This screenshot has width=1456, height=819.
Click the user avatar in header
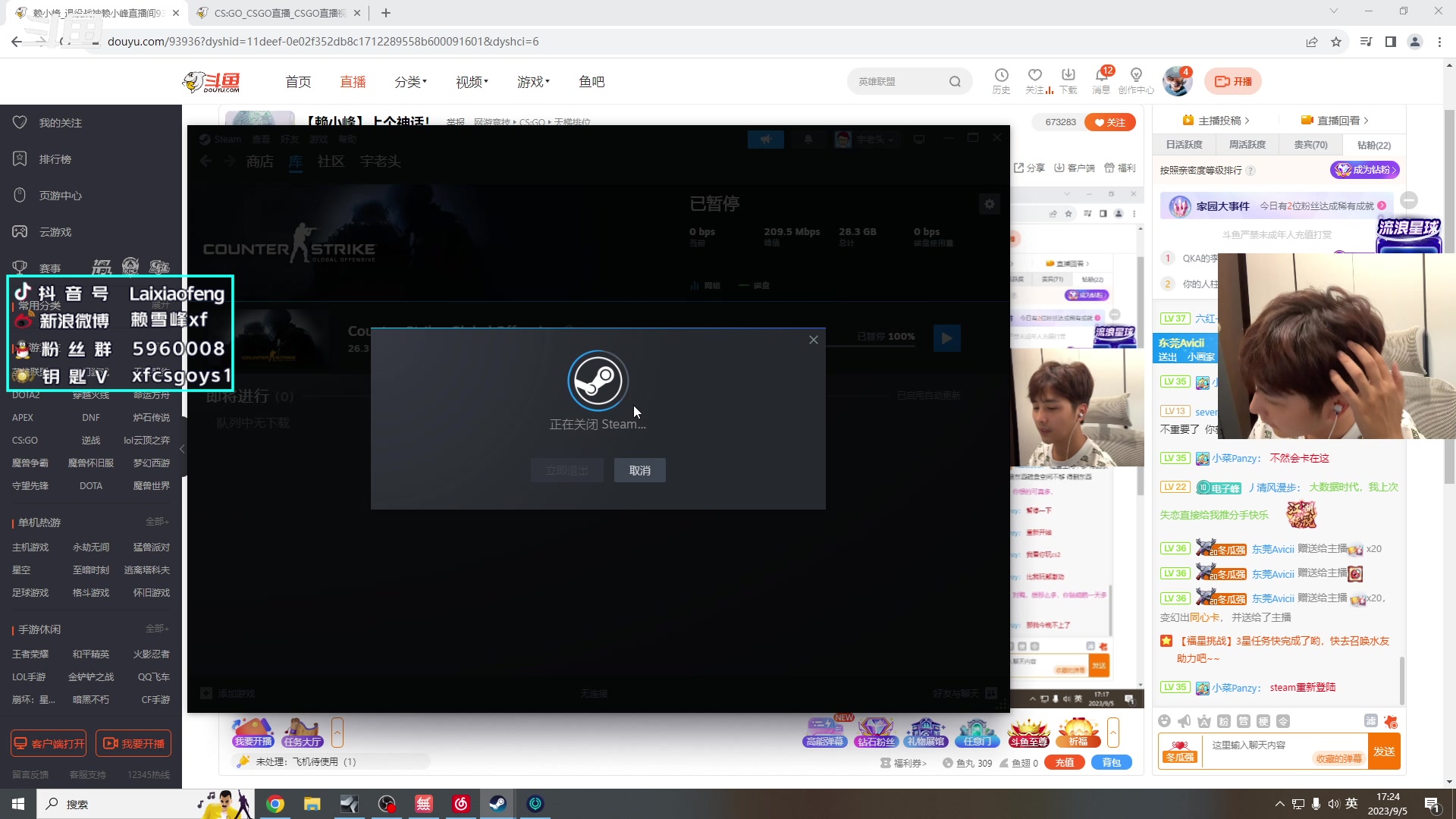click(x=1177, y=81)
